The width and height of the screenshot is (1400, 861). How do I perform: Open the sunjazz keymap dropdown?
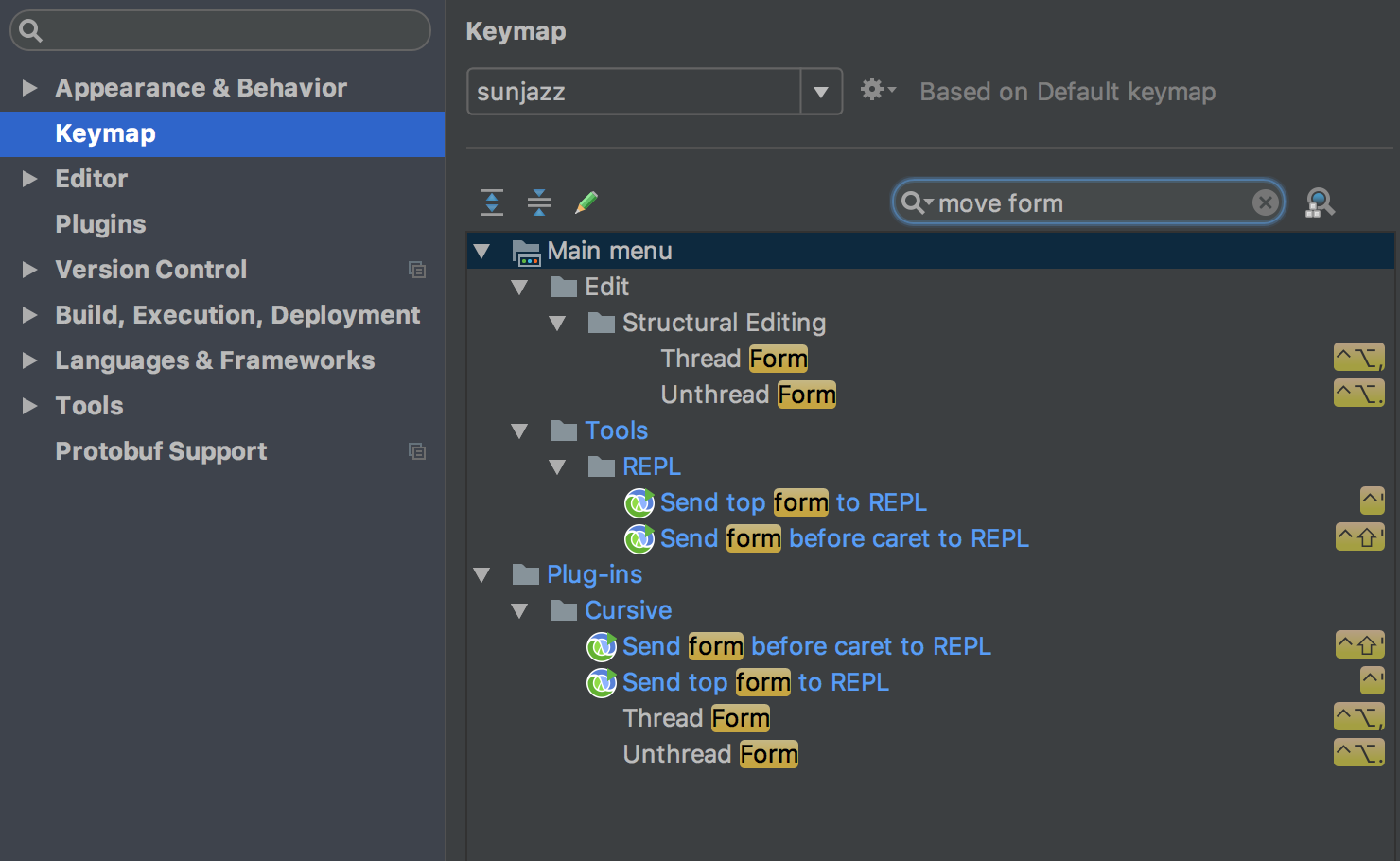[x=821, y=91]
